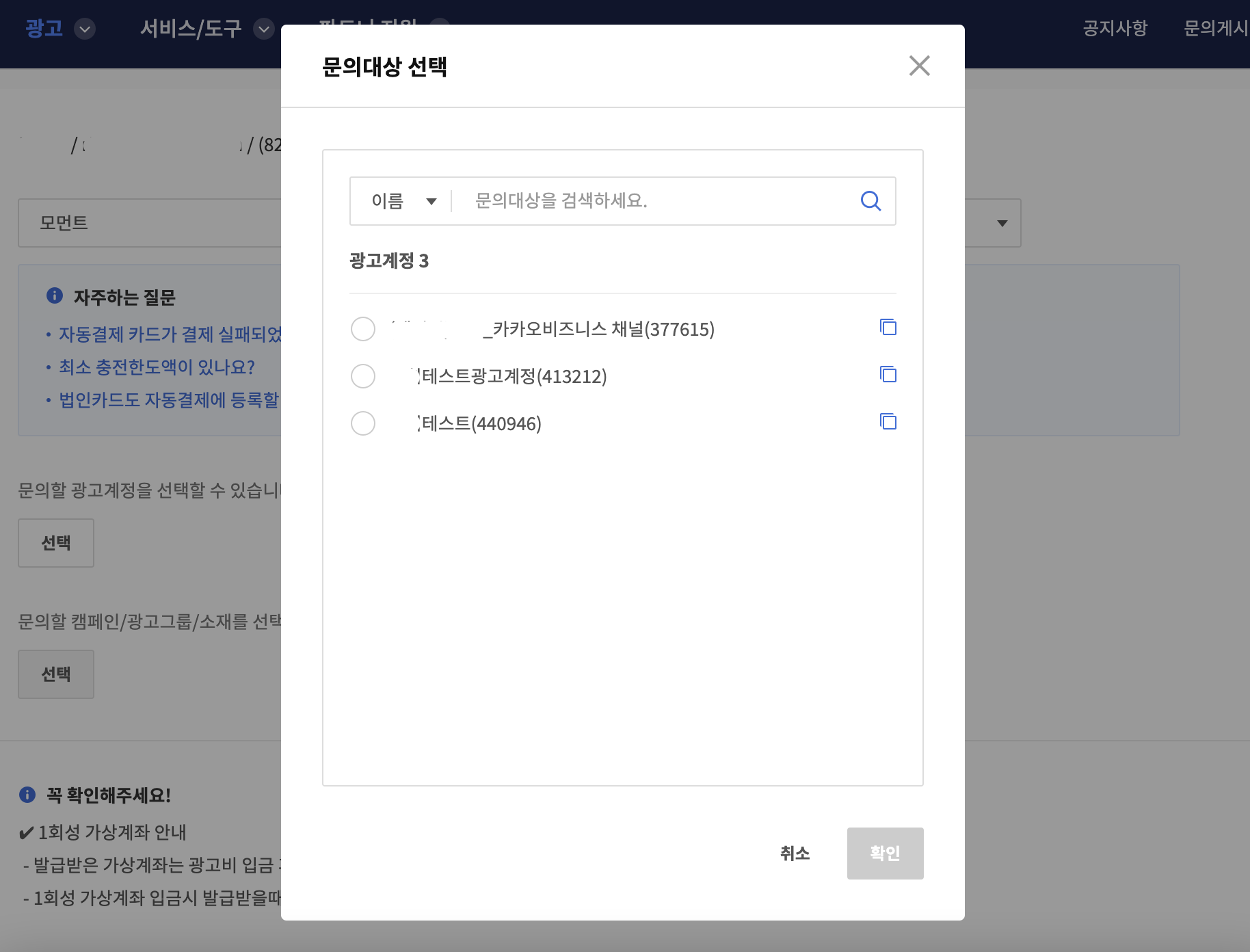Click the 선택 button under 문의할 광고계정
This screenshot has height=952, width=1250.
(x=56, y=543)
